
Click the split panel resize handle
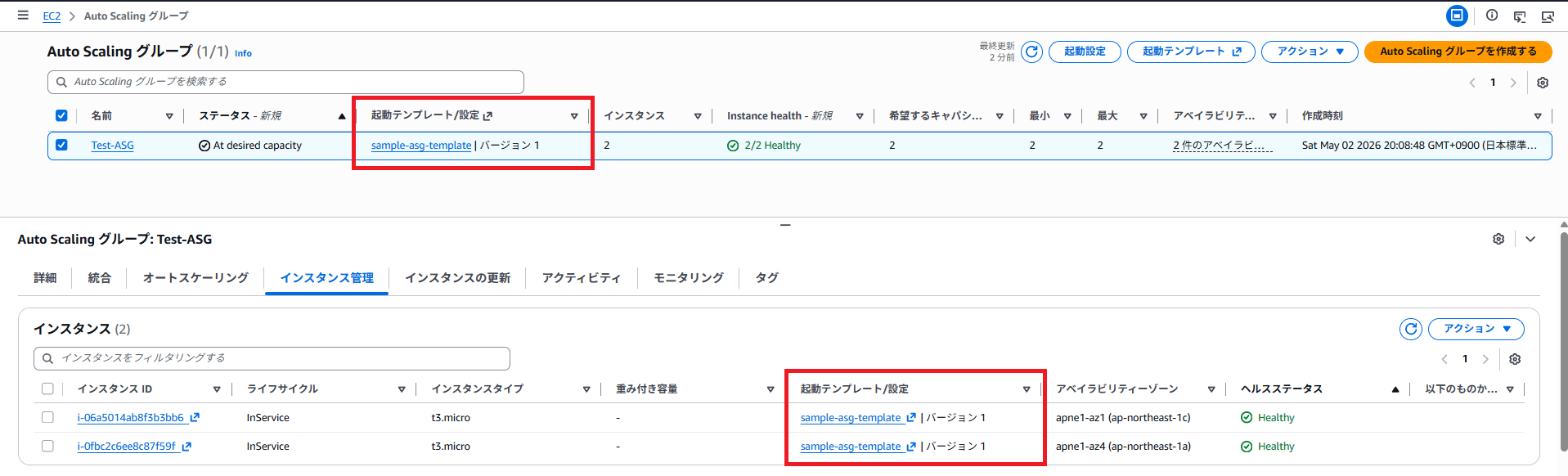click(x=785, y=224)
